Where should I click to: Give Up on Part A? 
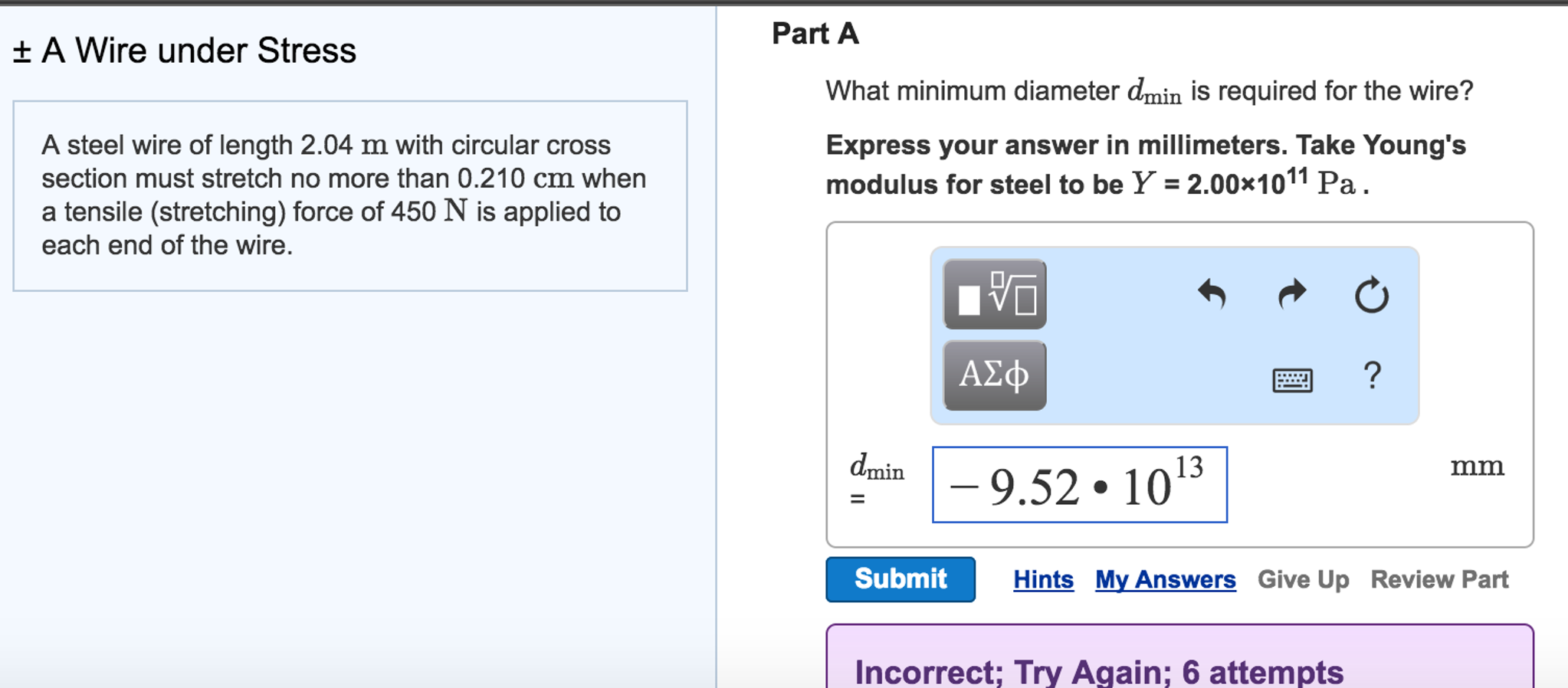[1303, 580]
